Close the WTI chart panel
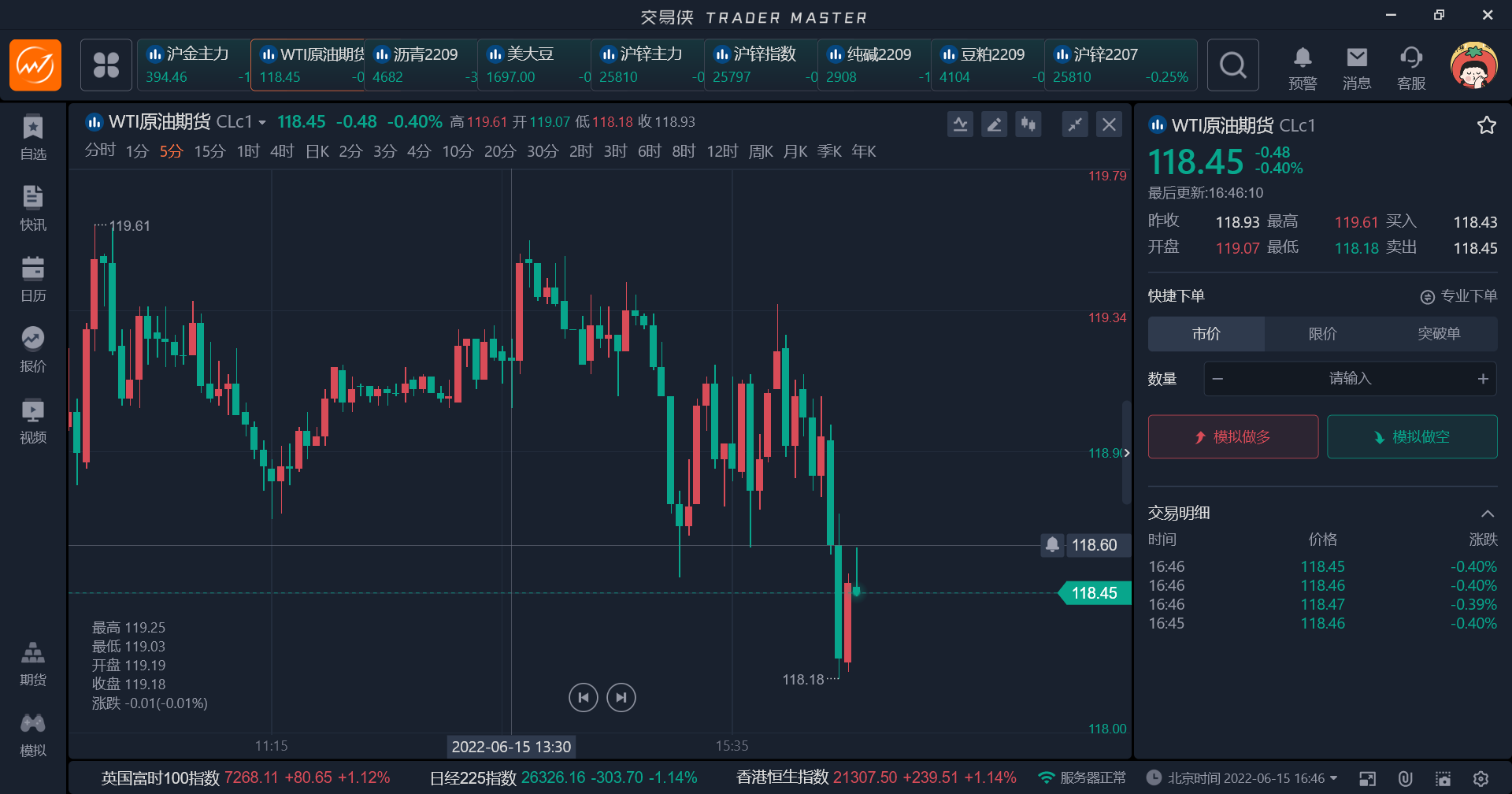Viewport: 1512px width, 794px height. (1109, 124)
